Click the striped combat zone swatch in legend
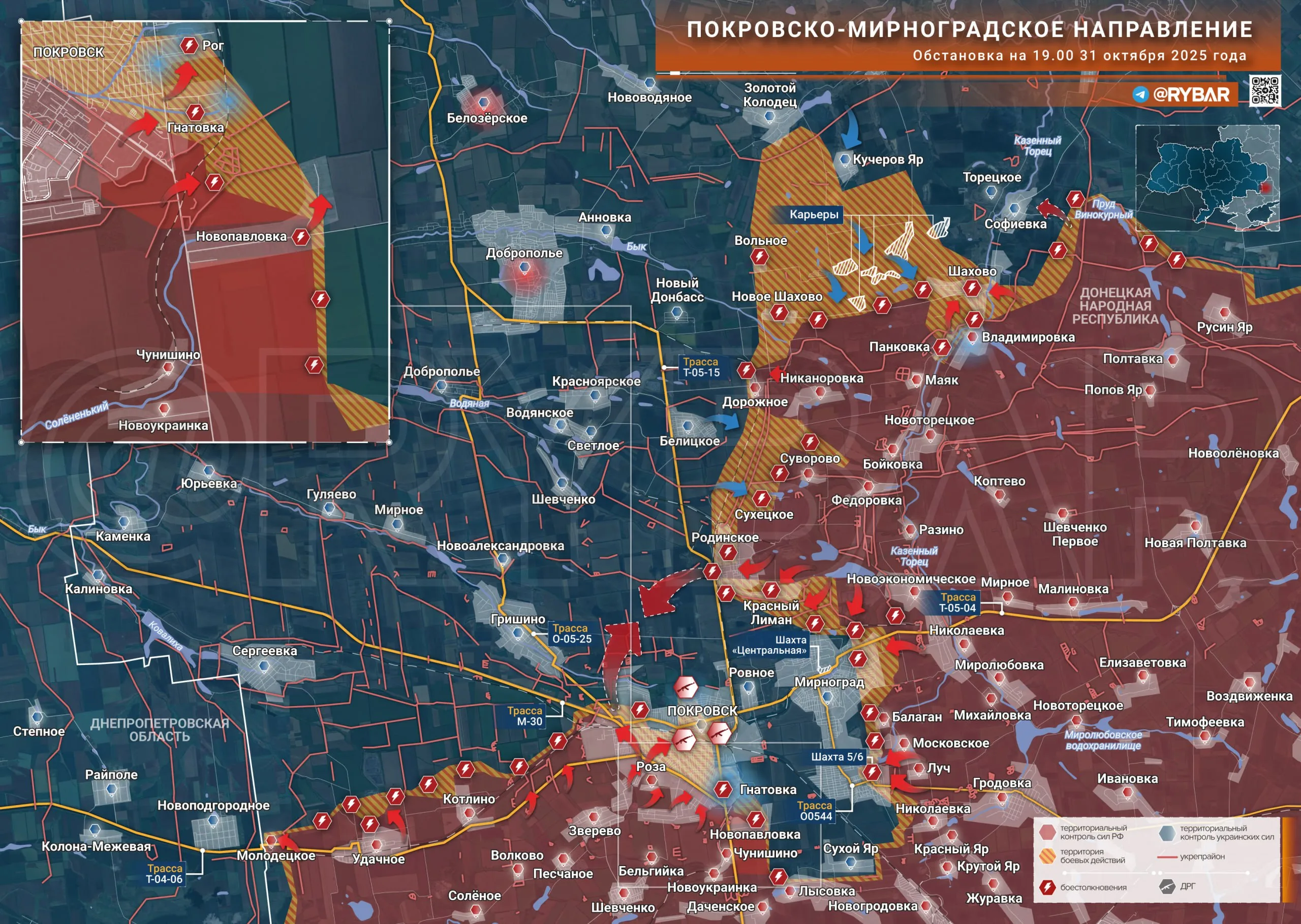Screen dimensions: 1301x924 [1047, 856]
